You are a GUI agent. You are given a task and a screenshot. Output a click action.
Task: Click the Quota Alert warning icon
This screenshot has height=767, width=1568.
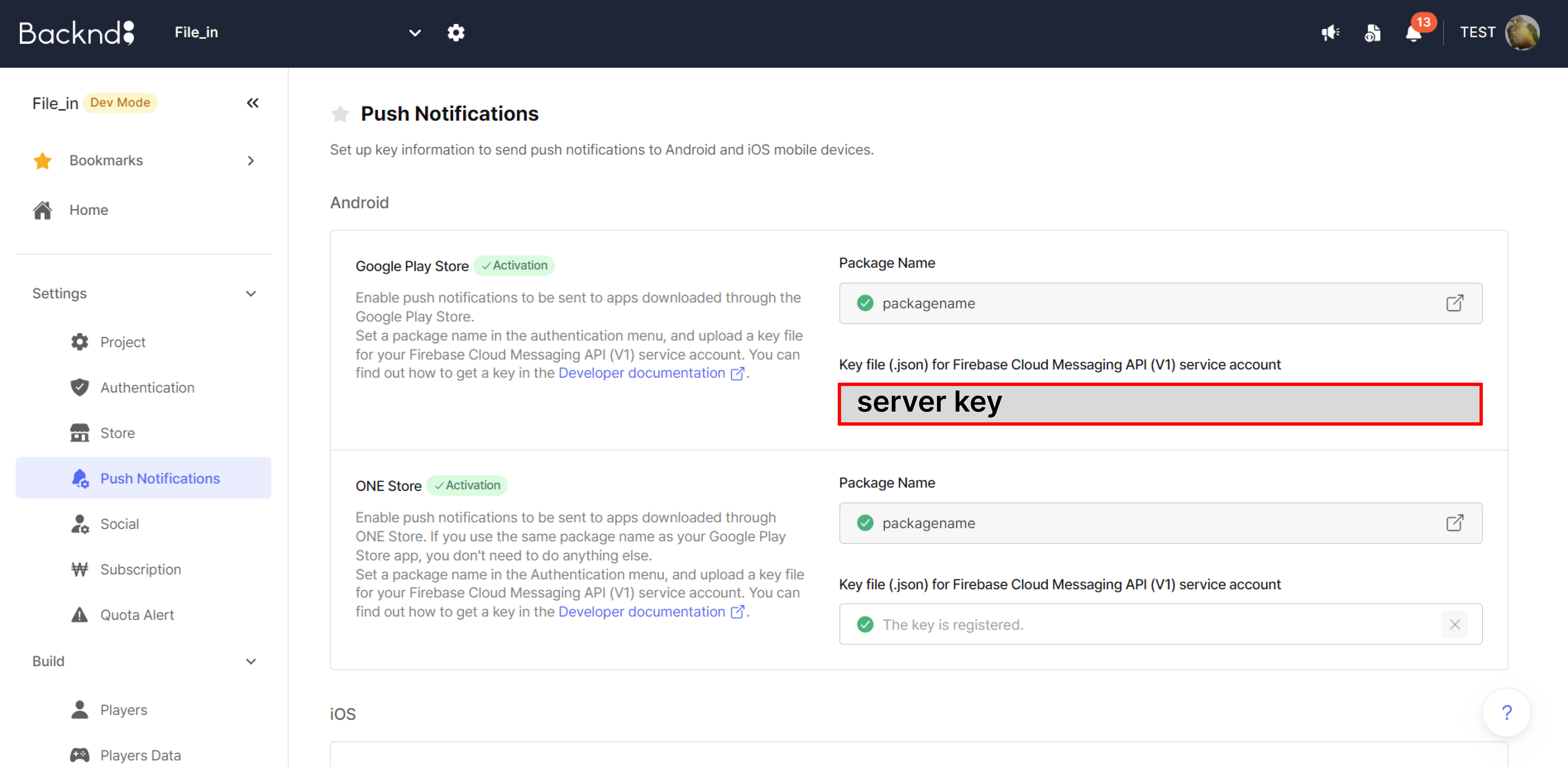click(80, 615)
